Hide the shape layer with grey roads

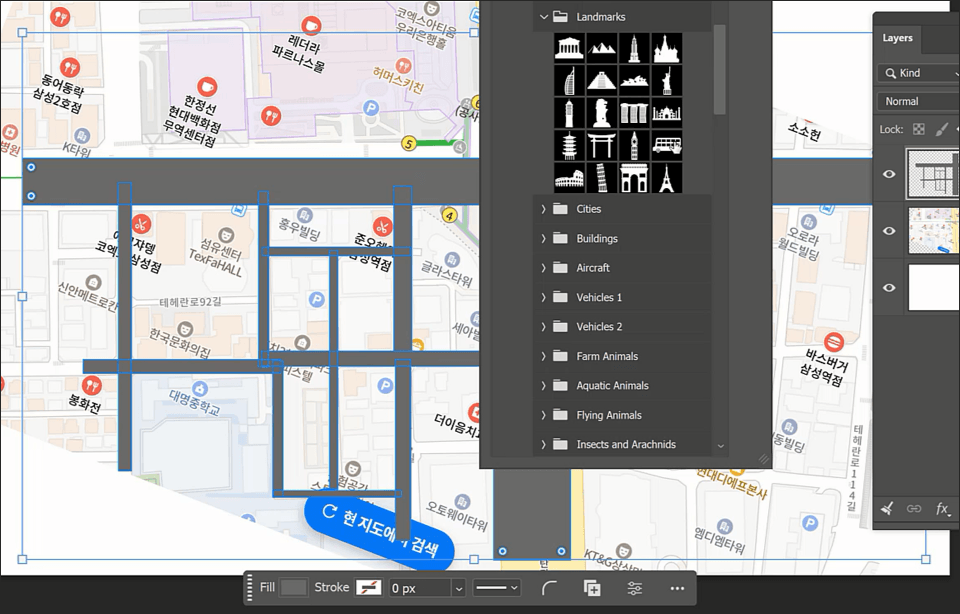click(x=889, y=174)
